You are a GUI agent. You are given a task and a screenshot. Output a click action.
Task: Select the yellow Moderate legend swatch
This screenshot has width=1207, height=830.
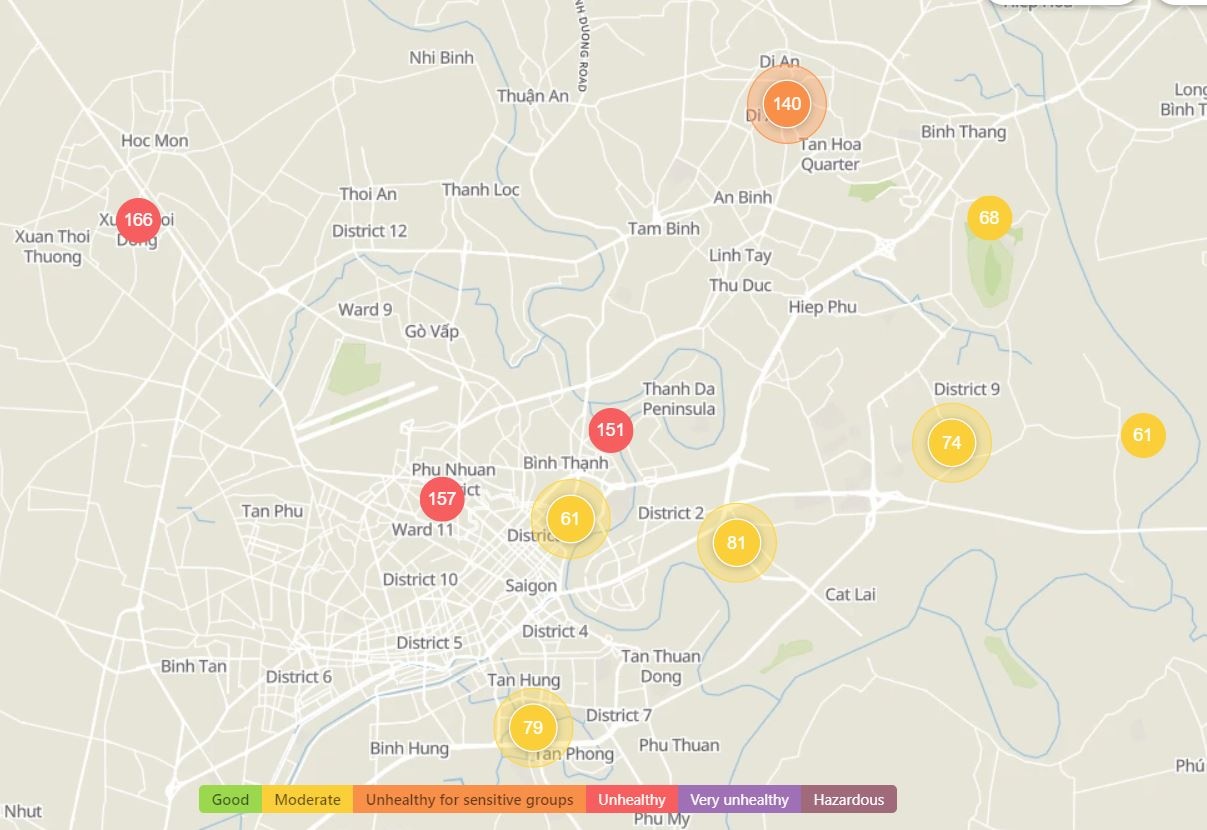307,800
